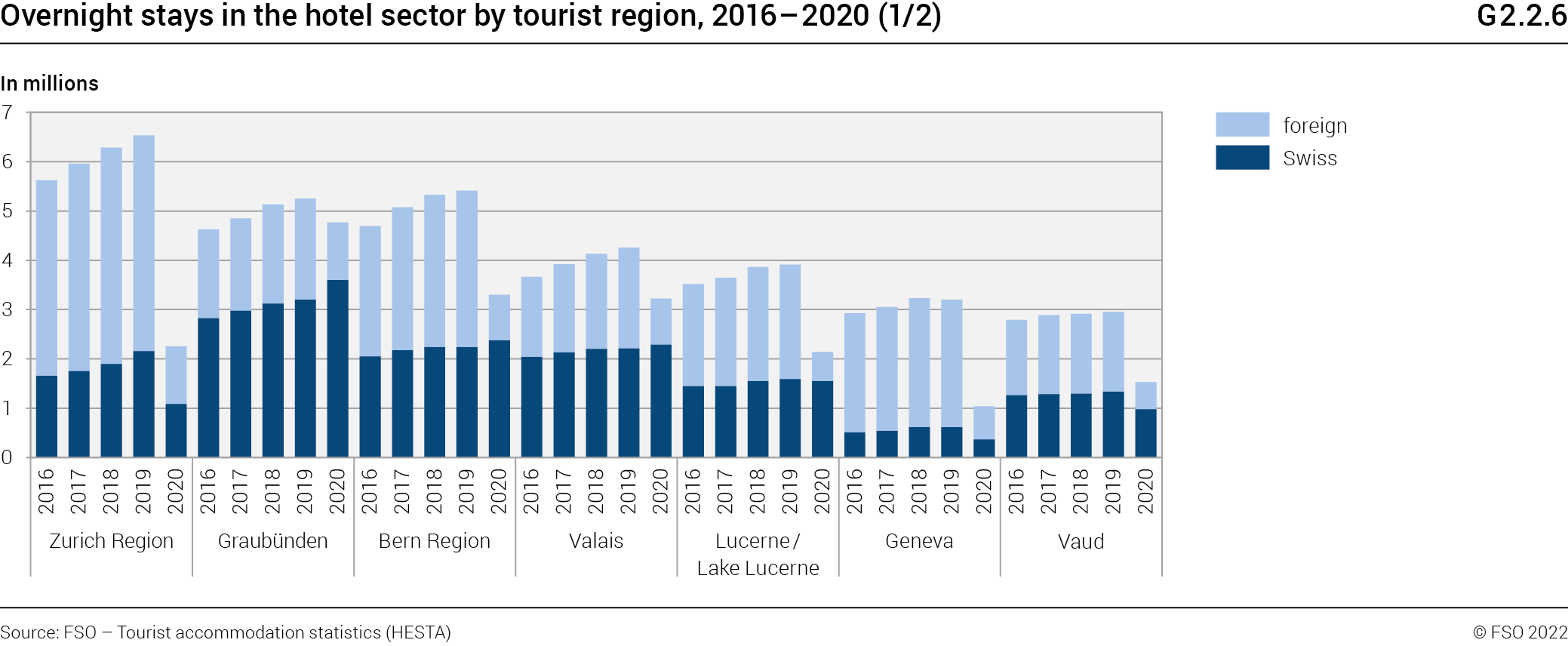This screenshot has height=646, width=1568.
Task: Select the 'foreign' legend label text
Action: [1314, 125]
